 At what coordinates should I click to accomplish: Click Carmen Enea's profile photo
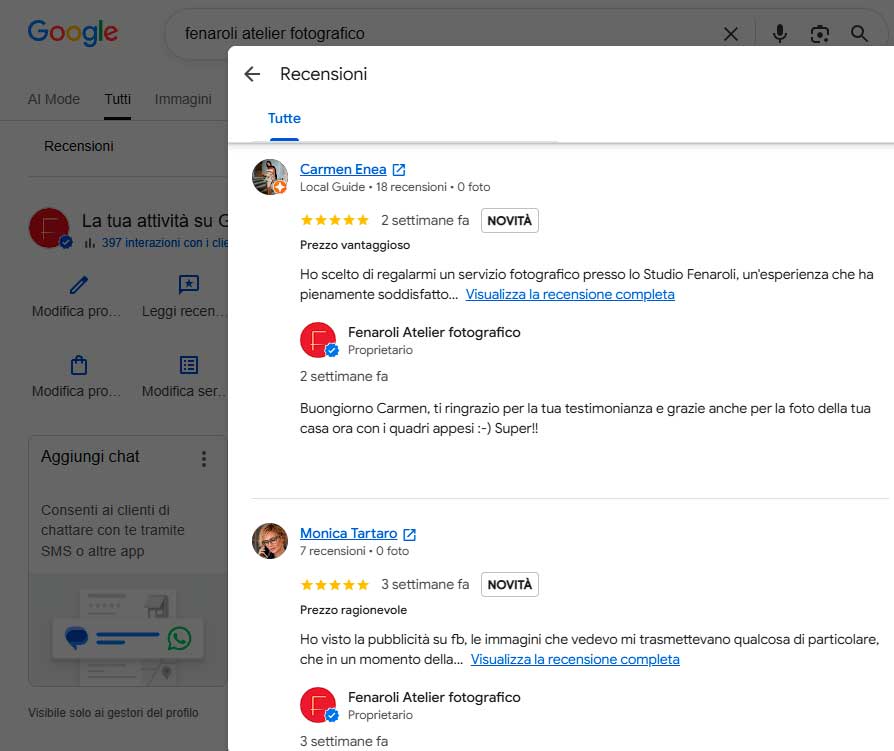pos(270,177)
